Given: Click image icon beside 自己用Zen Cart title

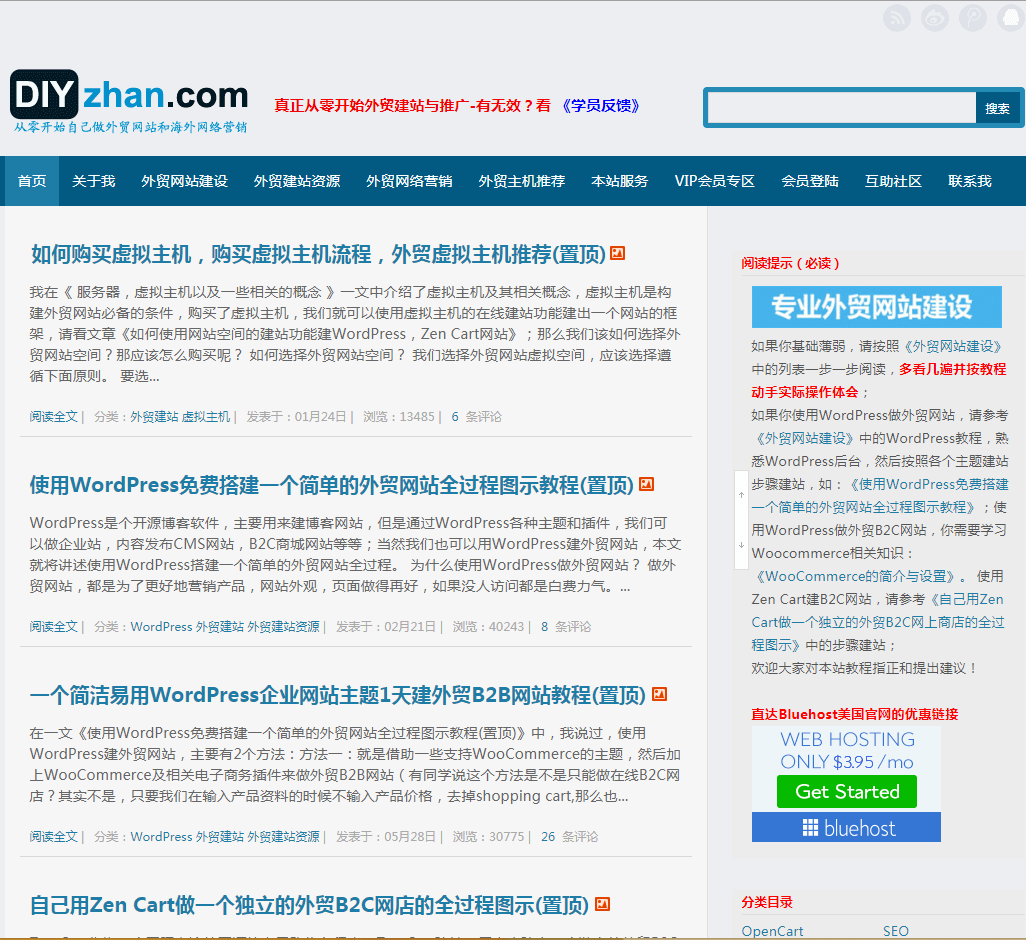Looking at the screenshot, I should tap(602, 904).
